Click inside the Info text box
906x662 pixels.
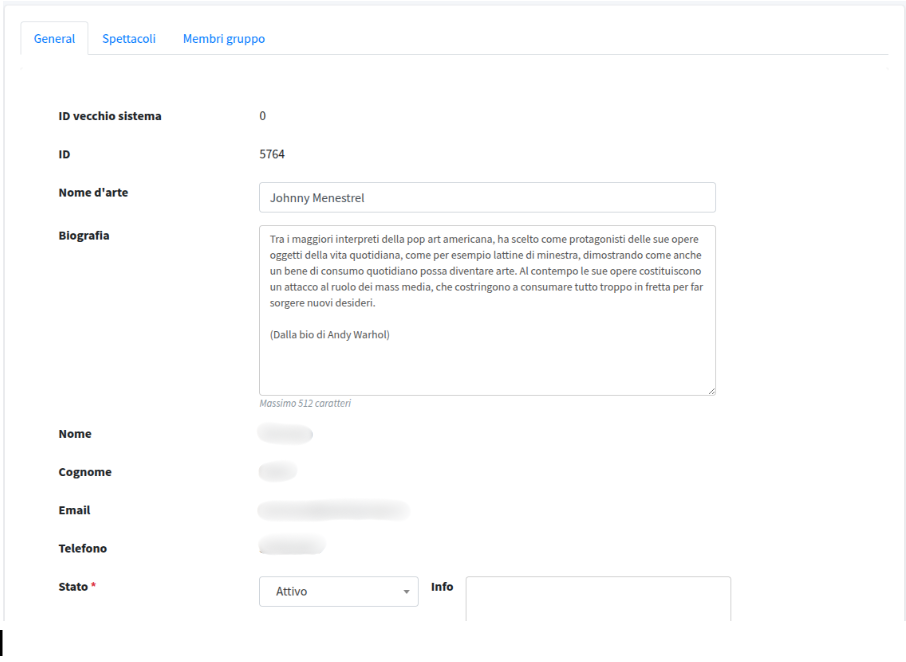coord(598,598)
